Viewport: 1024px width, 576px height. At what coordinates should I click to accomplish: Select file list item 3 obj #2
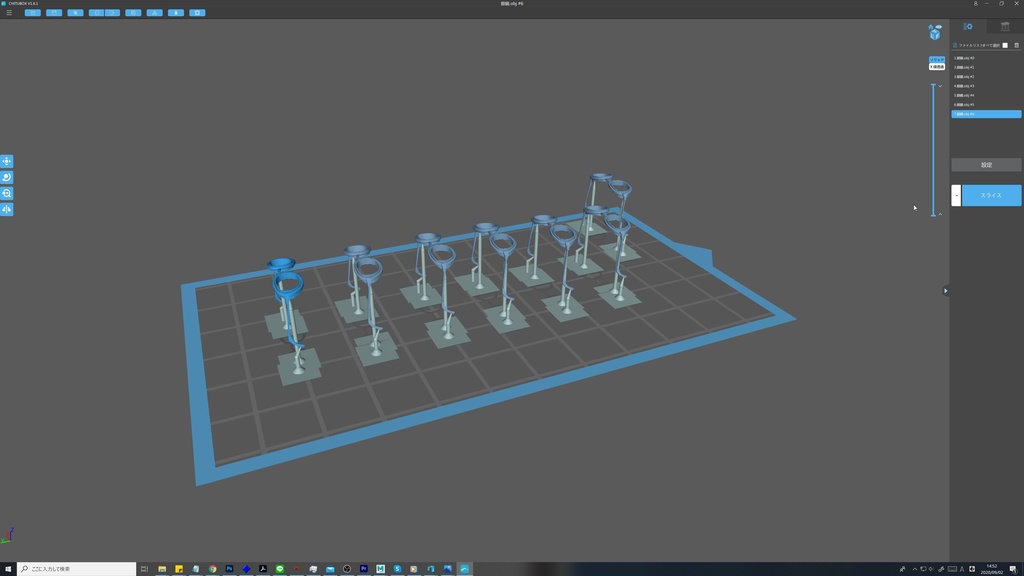pos(986,76)
